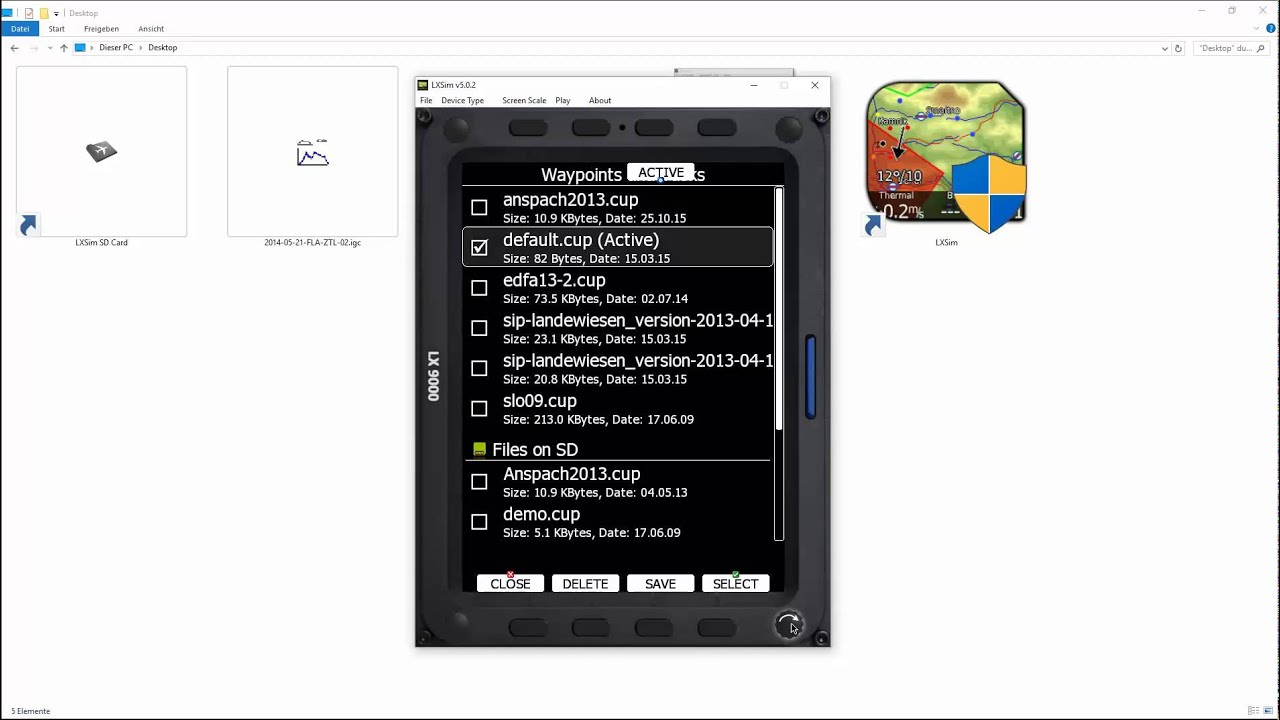This screenshot has height=720, width=1280.
Task: Open the LXSim SD Card shortcut icon
Action: 101,152
